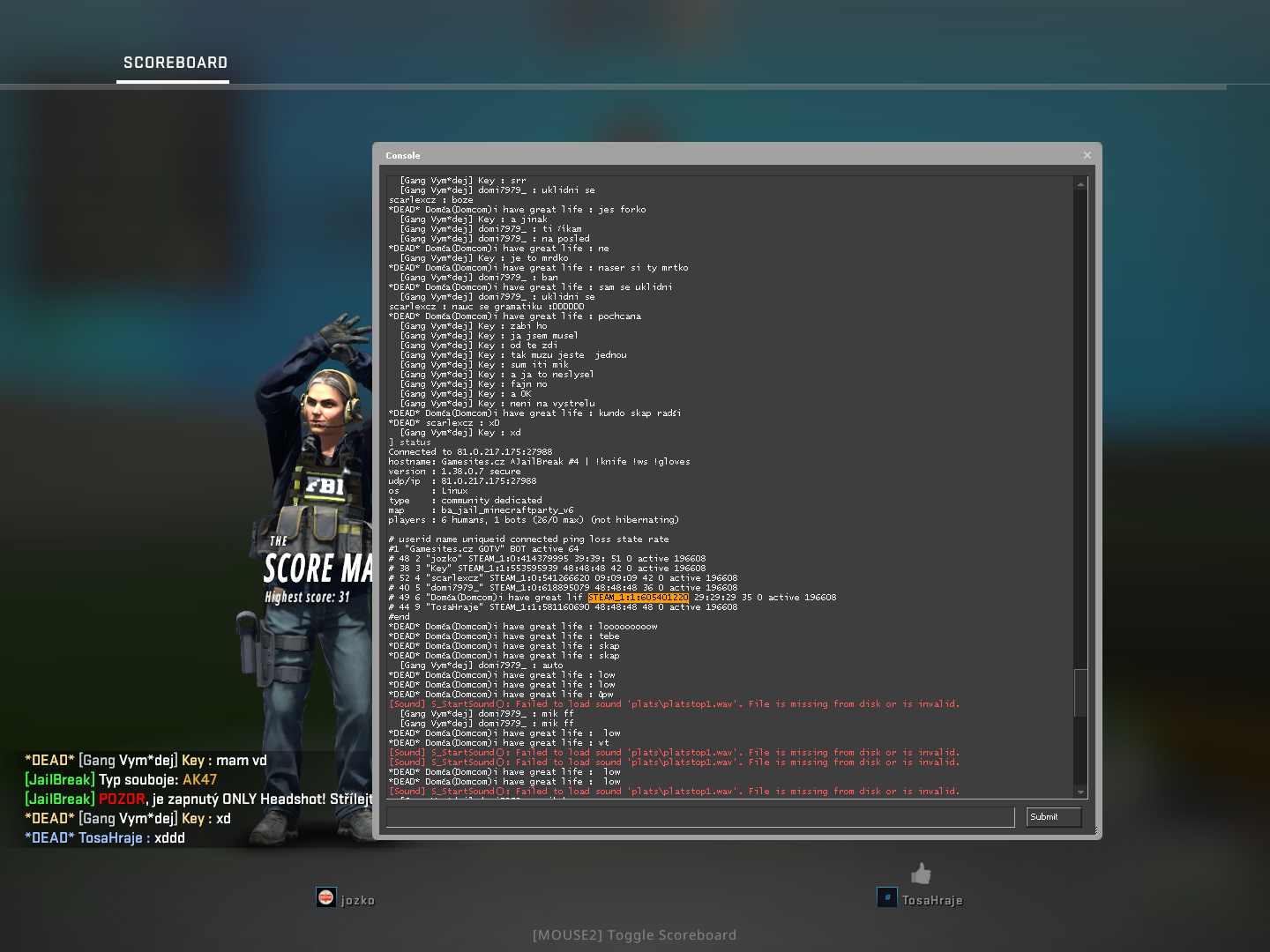Viewport: 1270px width, 952px height.
Task: Open the SCOREBOARD tab
Action: point(175,63)
